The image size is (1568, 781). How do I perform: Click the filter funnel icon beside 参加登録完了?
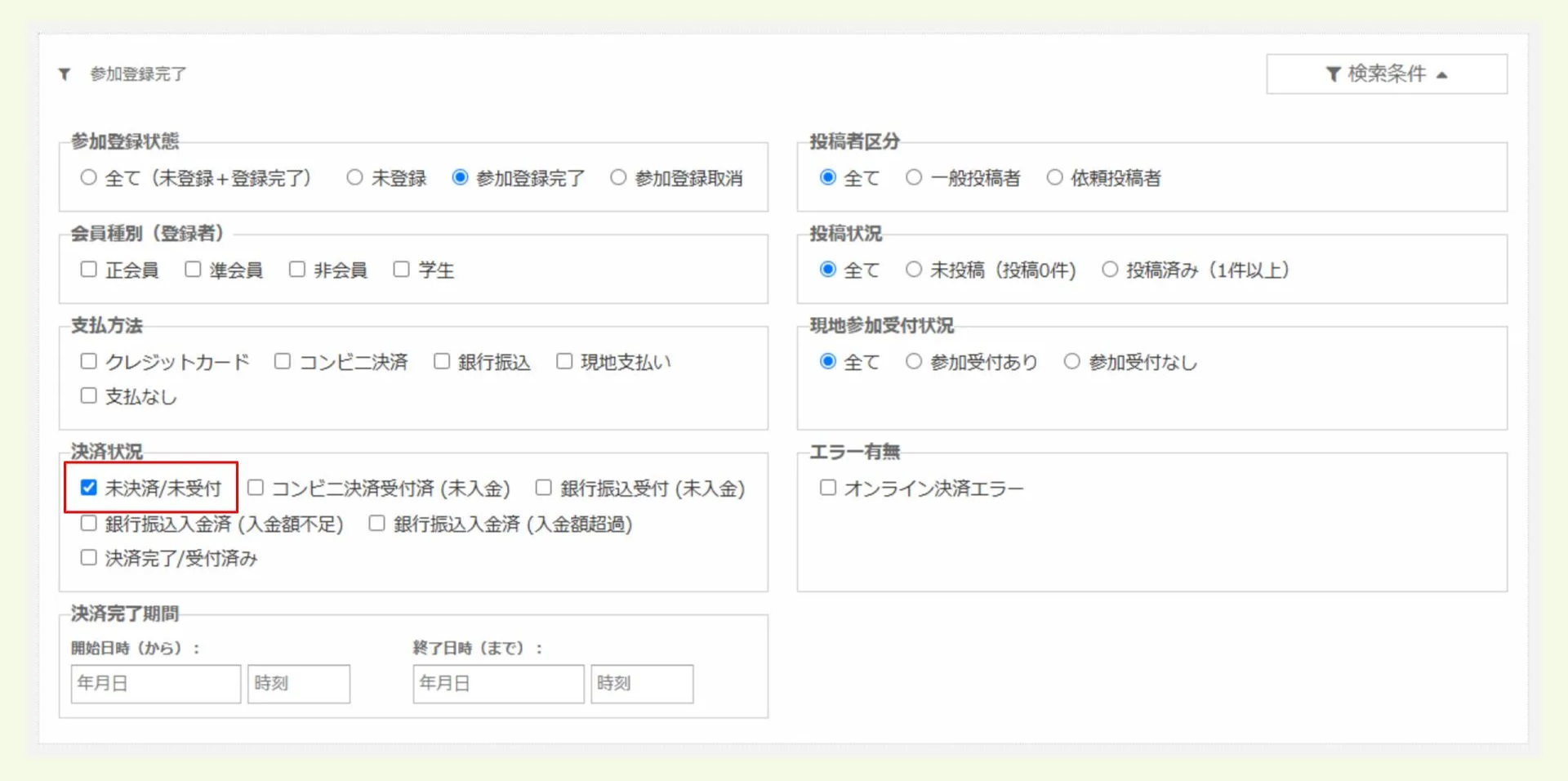tap(65, 74)
